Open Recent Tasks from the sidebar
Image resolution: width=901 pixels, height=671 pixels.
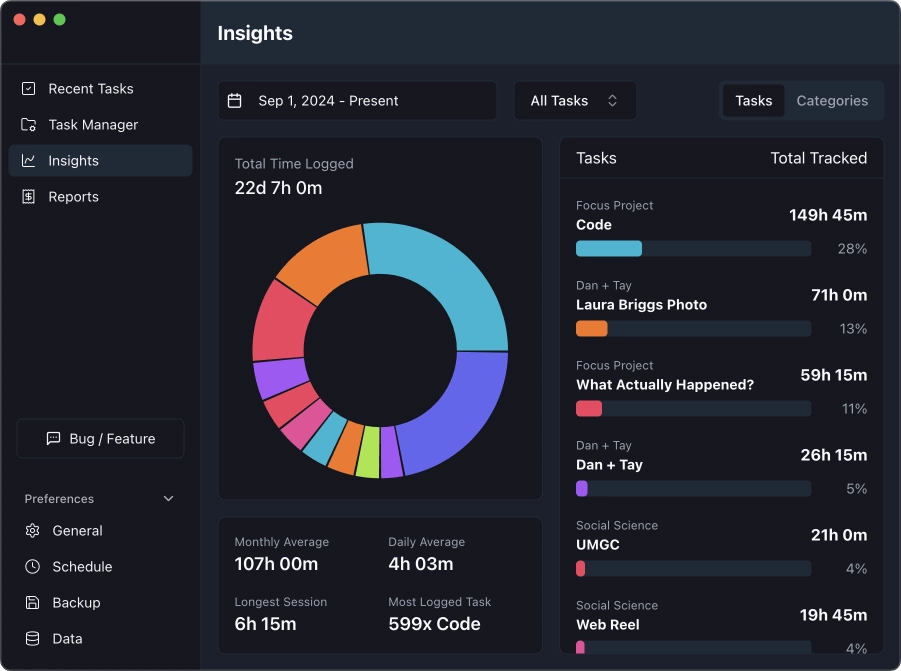coord(90,89)
